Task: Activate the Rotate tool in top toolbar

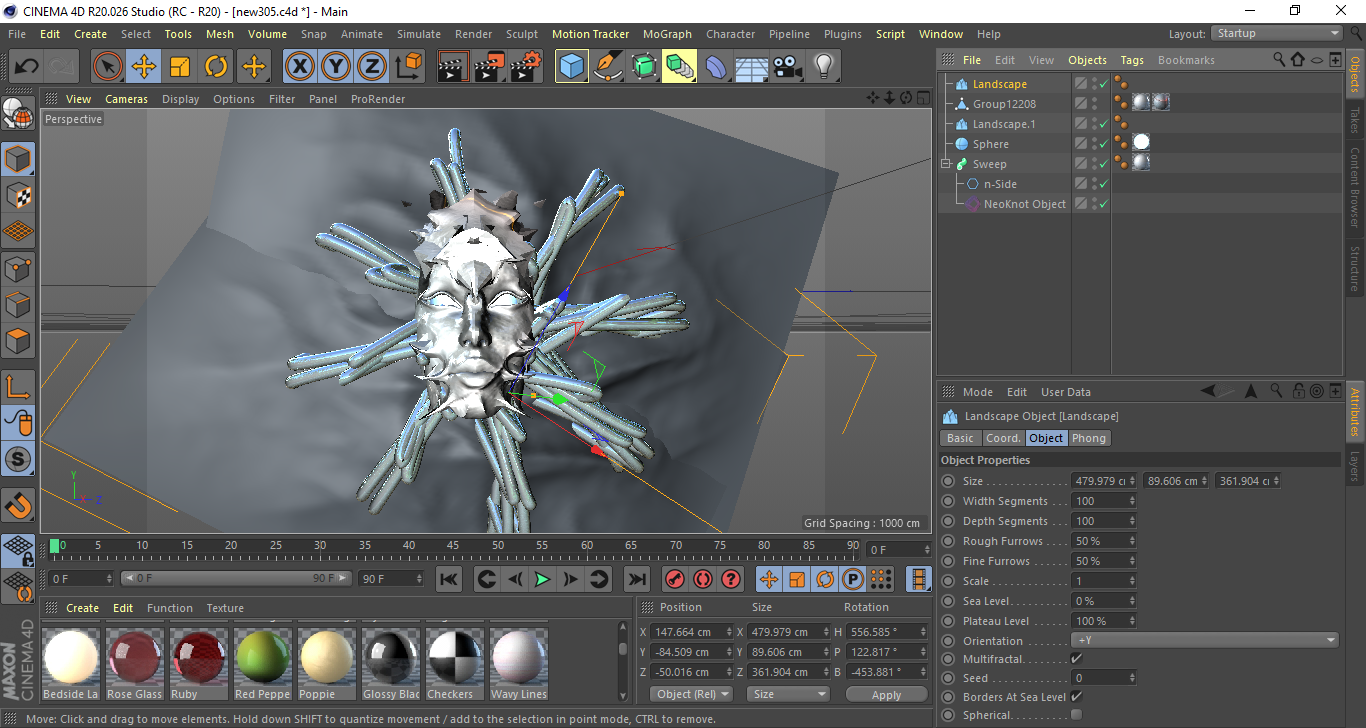Action: (216, 67)
